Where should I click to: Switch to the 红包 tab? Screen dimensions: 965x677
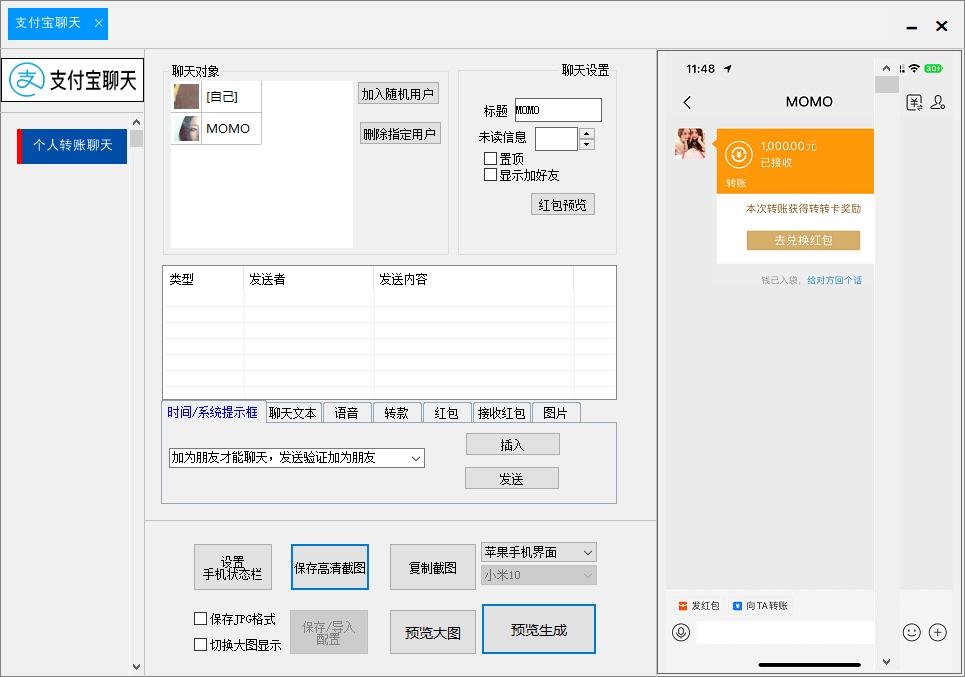point(446,411)
